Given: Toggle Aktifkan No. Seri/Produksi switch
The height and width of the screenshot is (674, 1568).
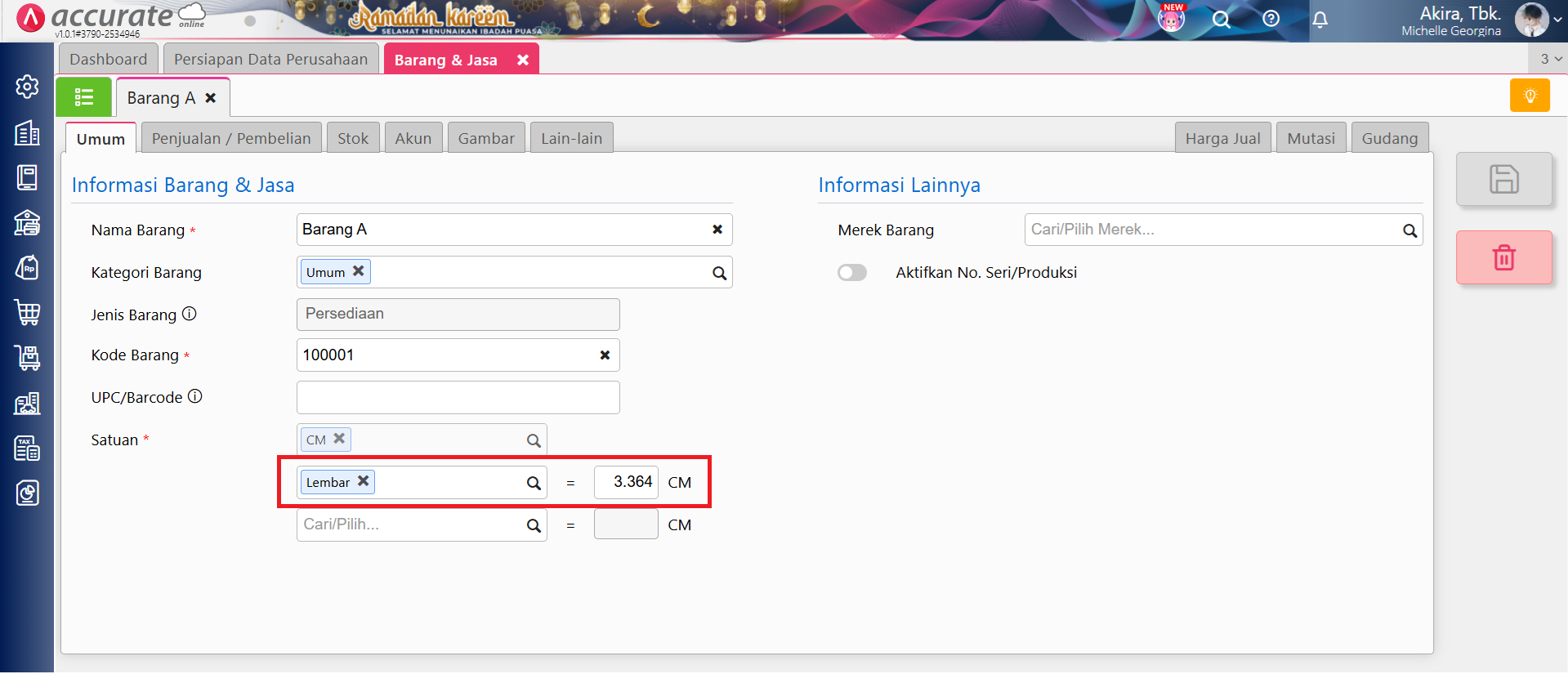Looking at the screenshot, I should [x=851, y=273].
